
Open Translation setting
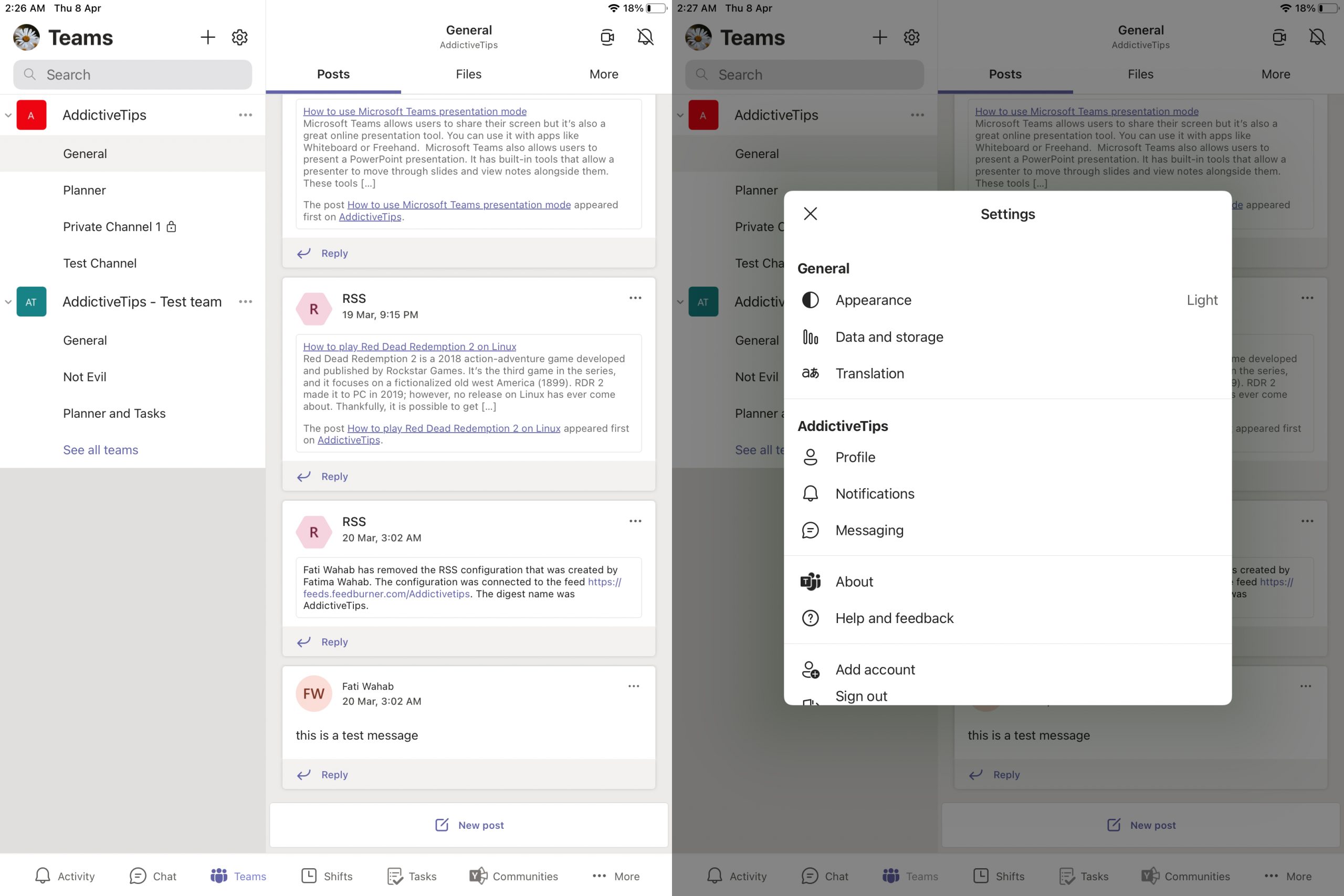coord(1008,374)
